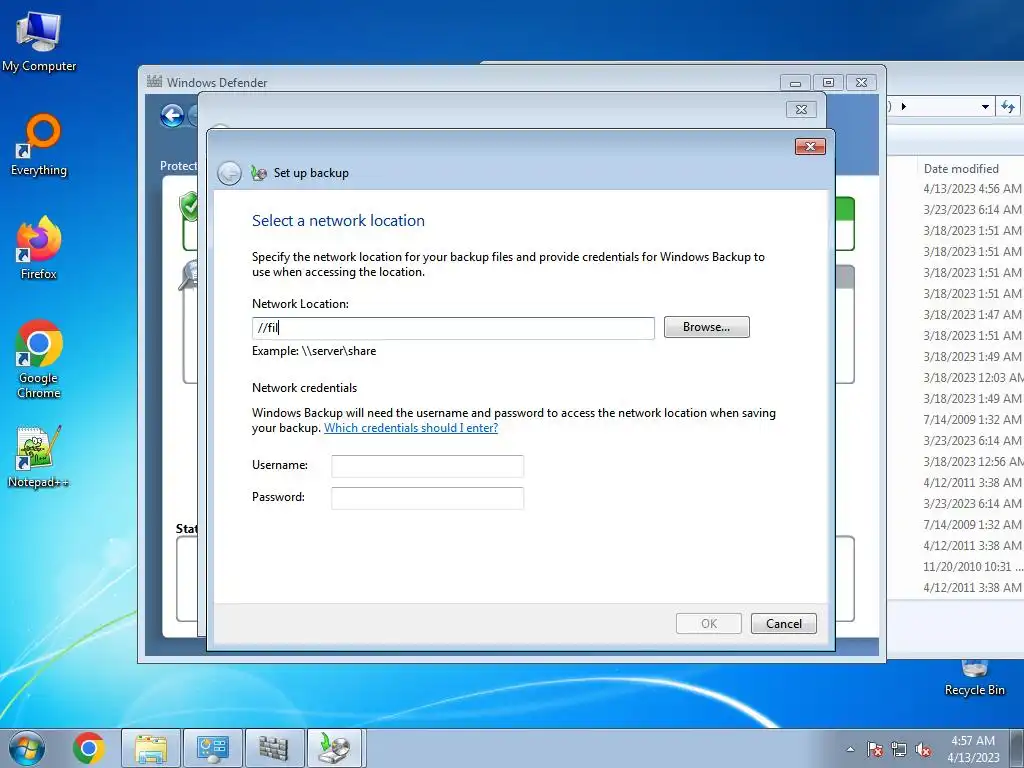Open the Recycle Bin

coord(974,679)
